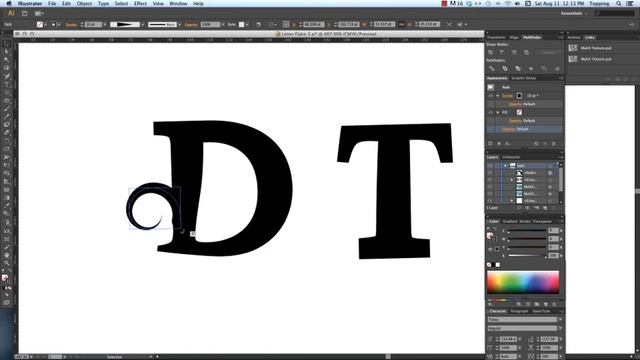Click Opacity link in control bar
The image size is (640, 360).
pyautogui.click(x=191, y=24)
